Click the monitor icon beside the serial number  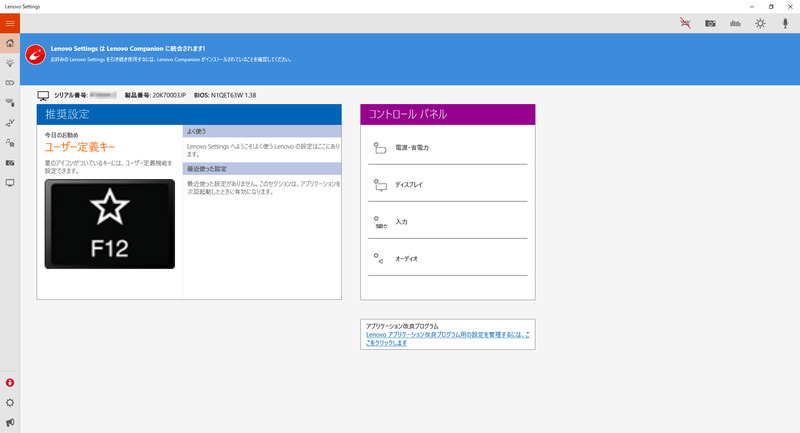(43, 95)
